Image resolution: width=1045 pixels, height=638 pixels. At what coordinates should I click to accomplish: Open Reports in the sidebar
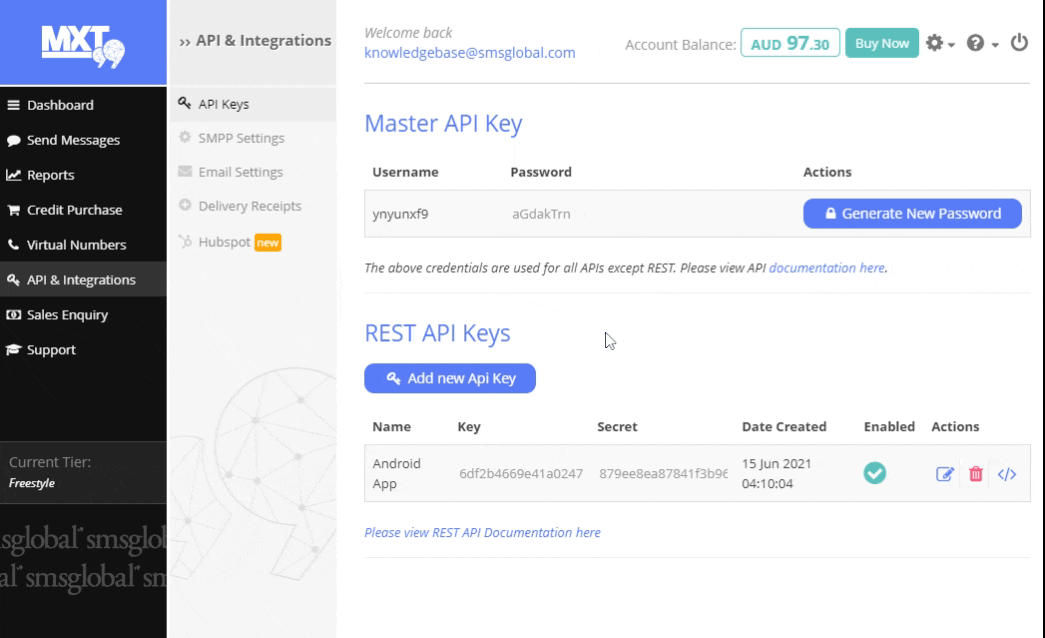(50, 175)
